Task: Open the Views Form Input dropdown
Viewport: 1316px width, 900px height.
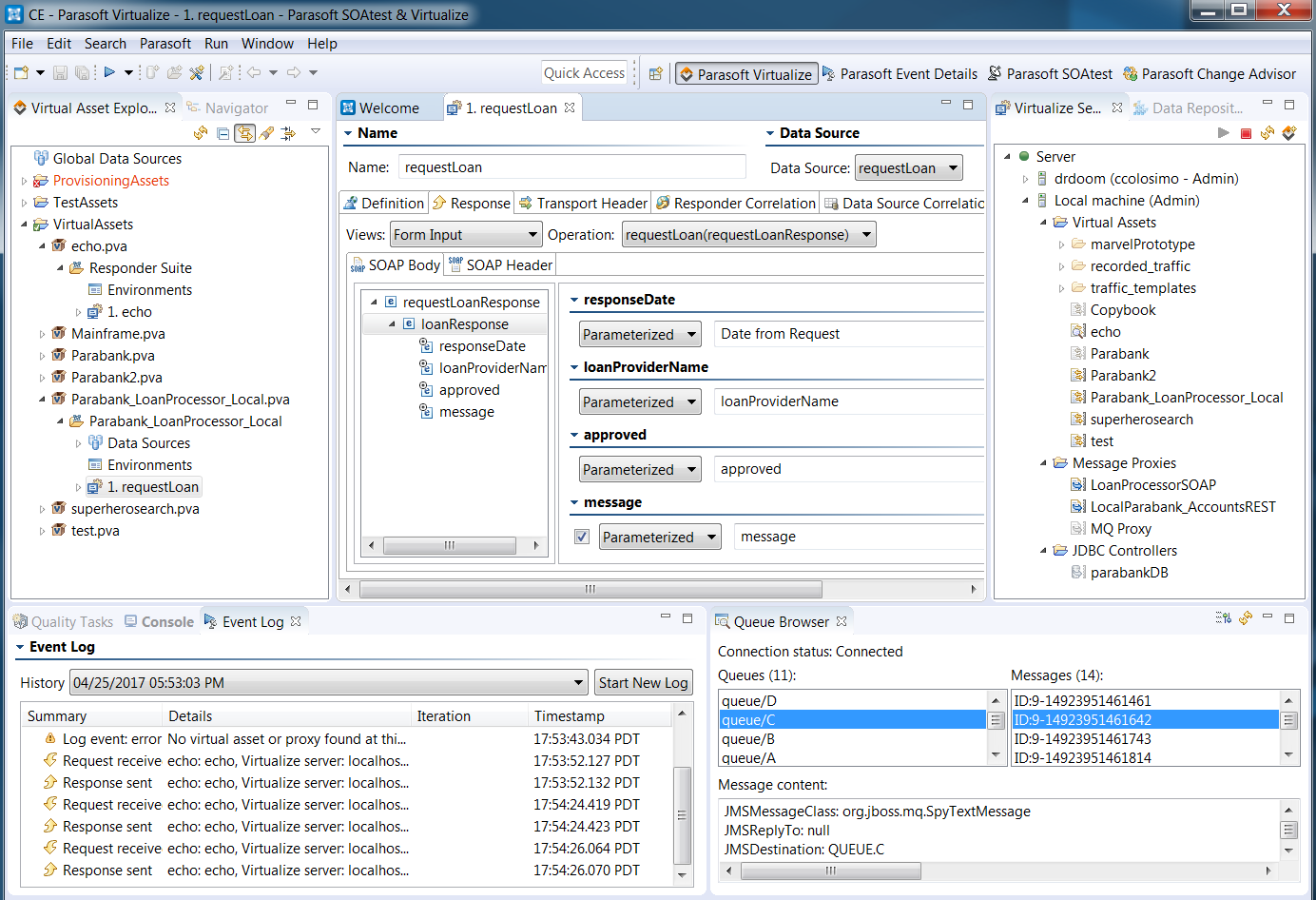Action: 466,235
